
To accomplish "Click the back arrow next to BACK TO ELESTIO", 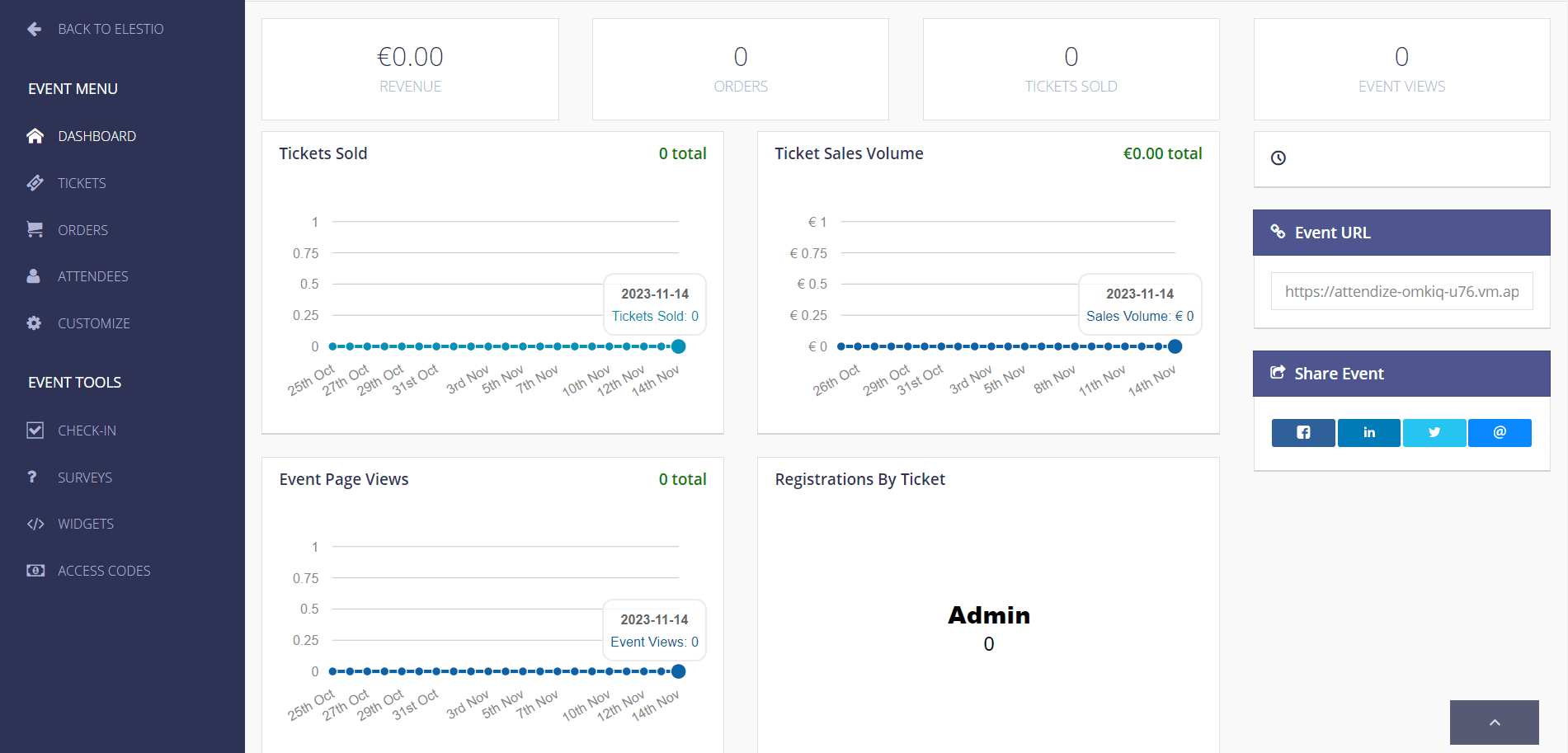I will [x=33, y=28].
